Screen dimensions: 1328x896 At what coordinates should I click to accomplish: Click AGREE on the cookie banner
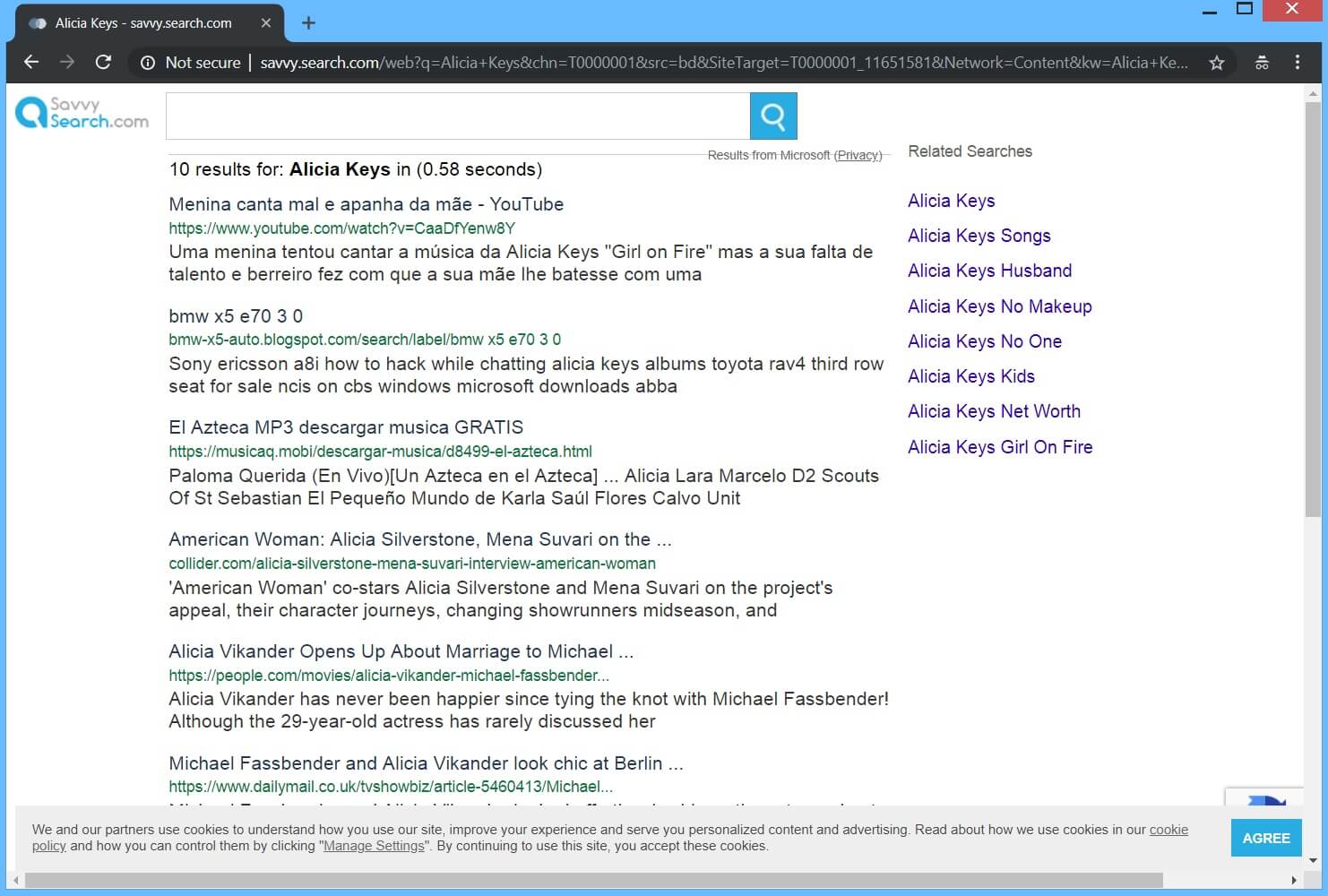(x=1266, y=838)
